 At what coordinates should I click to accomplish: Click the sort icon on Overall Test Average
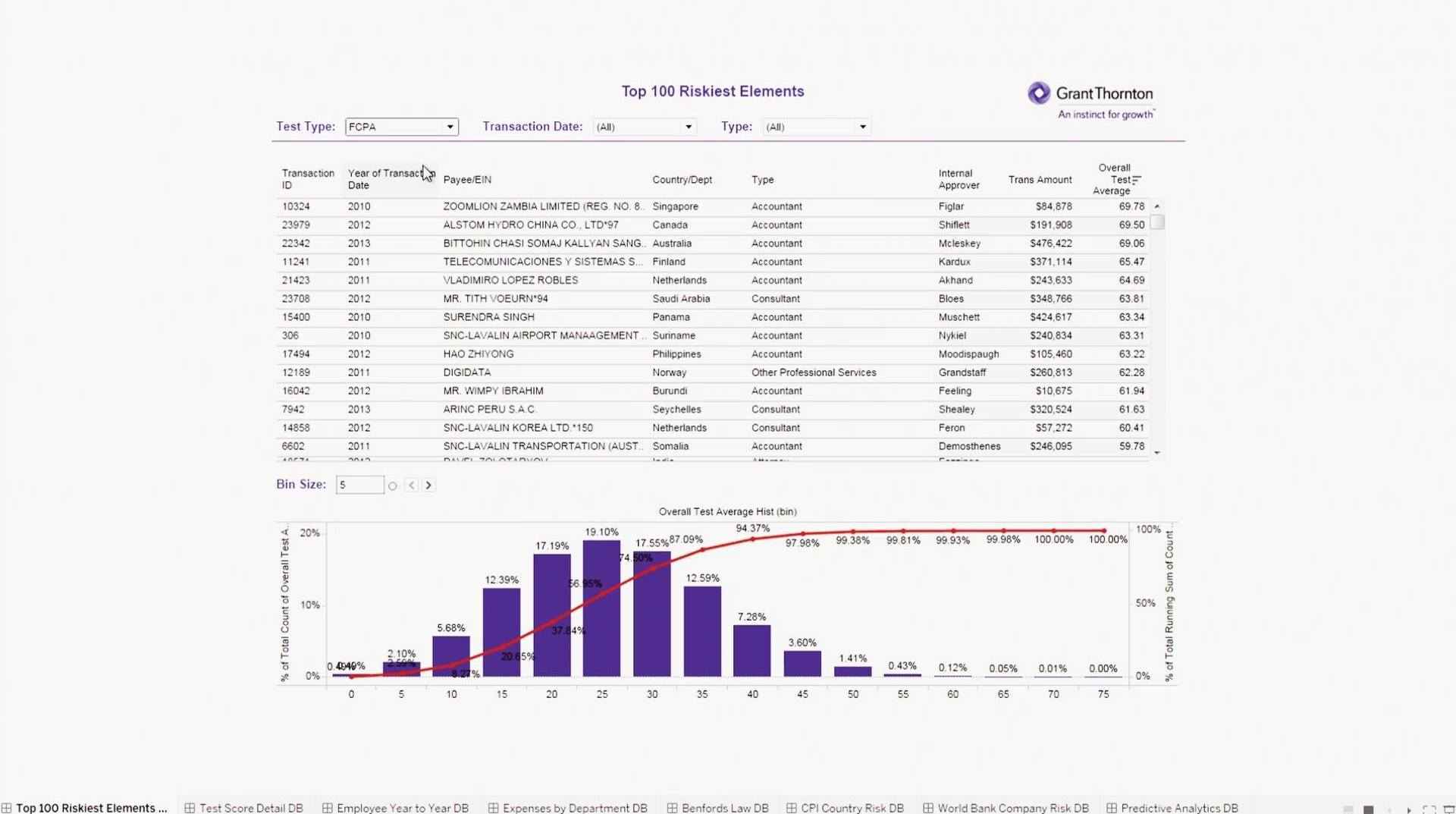[x=1136, y=180]
